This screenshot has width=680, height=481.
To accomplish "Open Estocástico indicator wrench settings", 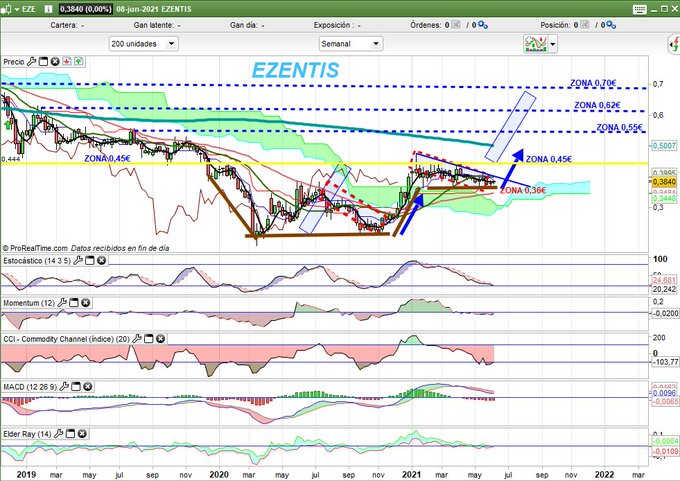I will click(78, 260).
